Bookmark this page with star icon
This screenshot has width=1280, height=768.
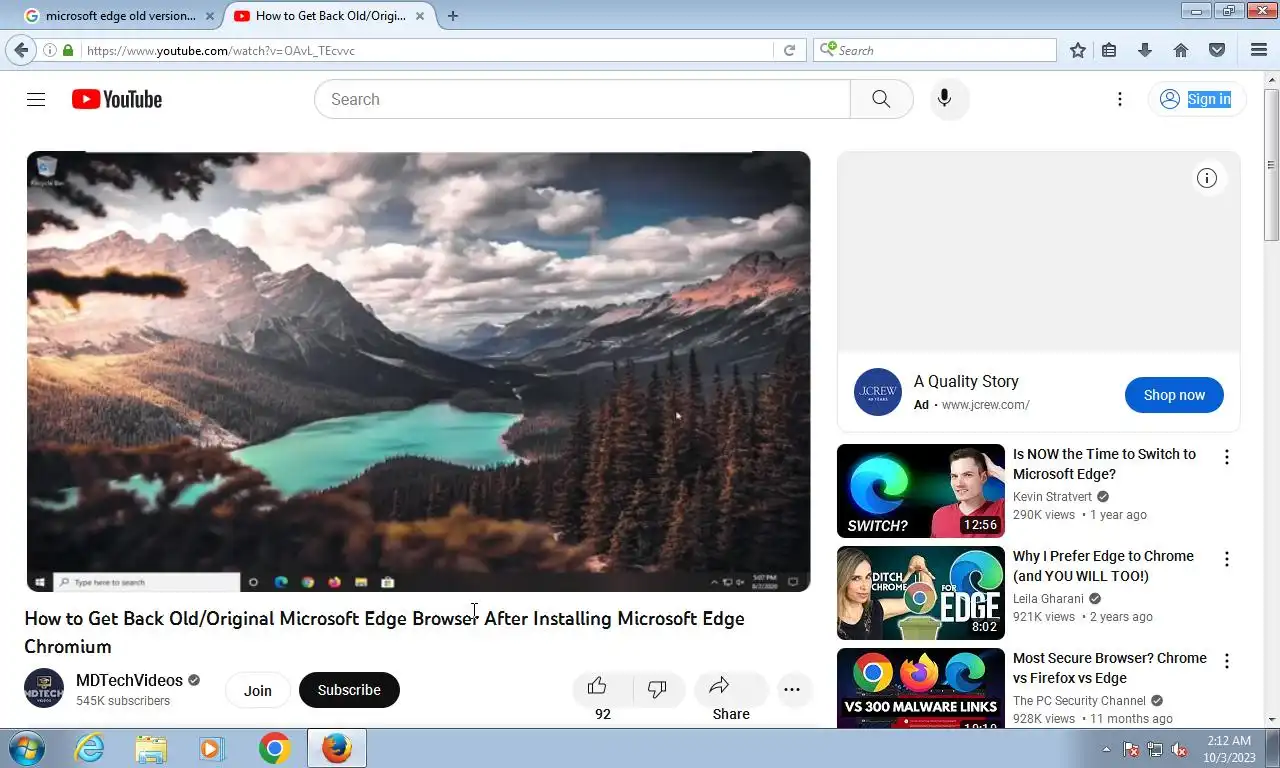1078,50
